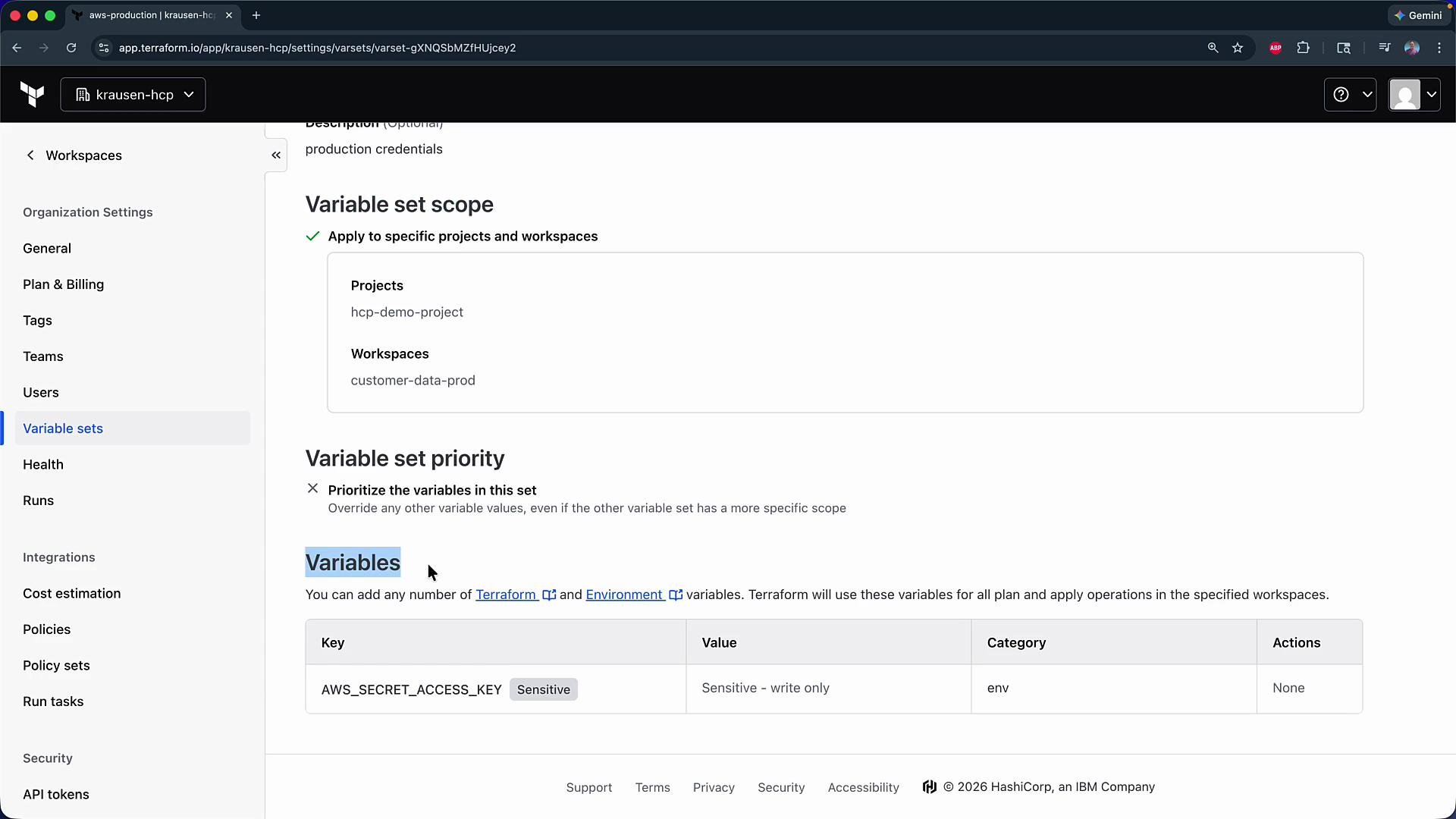Viewport: 1456px width, 819px height.
Task: Open the Terraform variables docs link
Action: pos(506,595)
